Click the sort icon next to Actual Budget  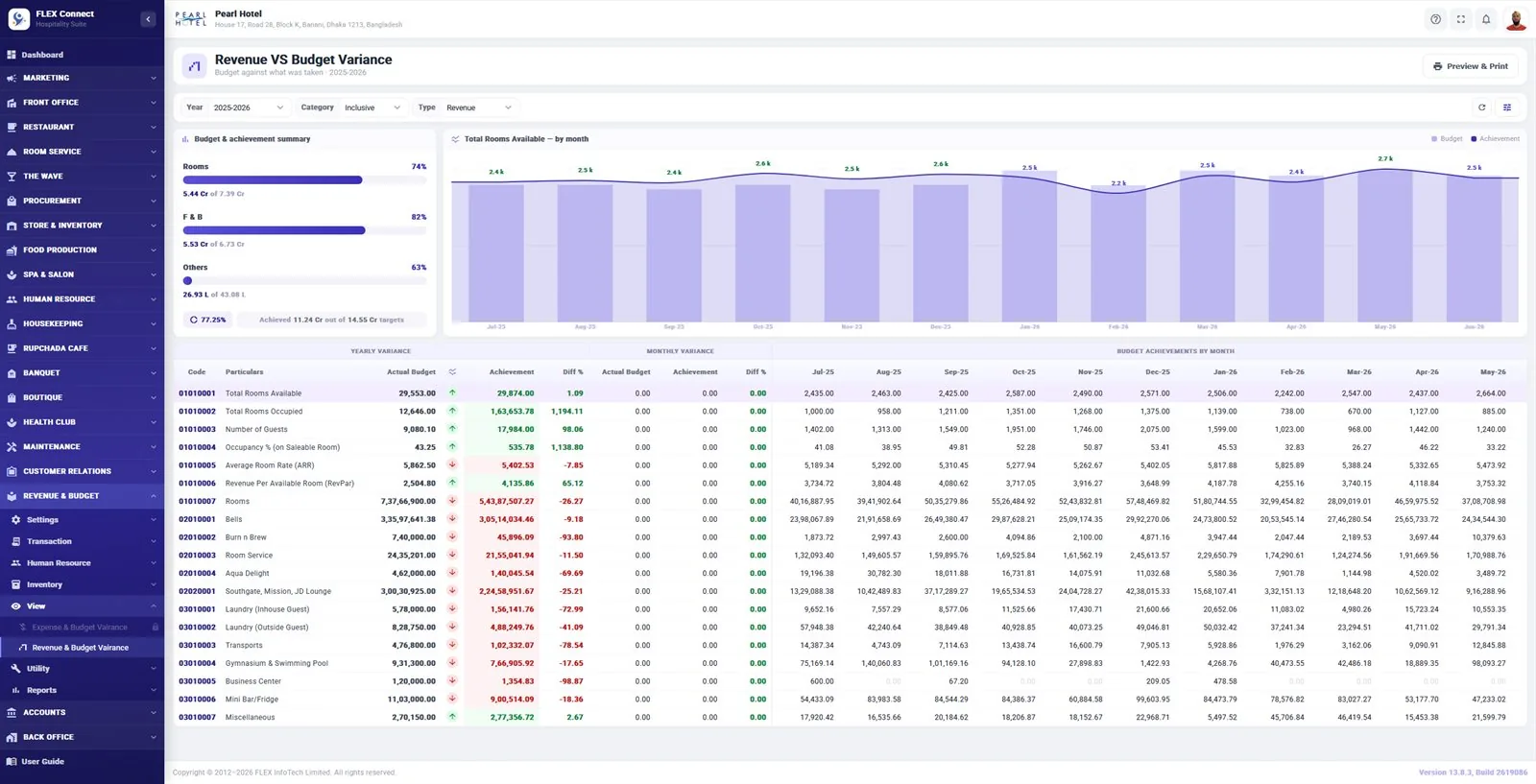[452, 372]
